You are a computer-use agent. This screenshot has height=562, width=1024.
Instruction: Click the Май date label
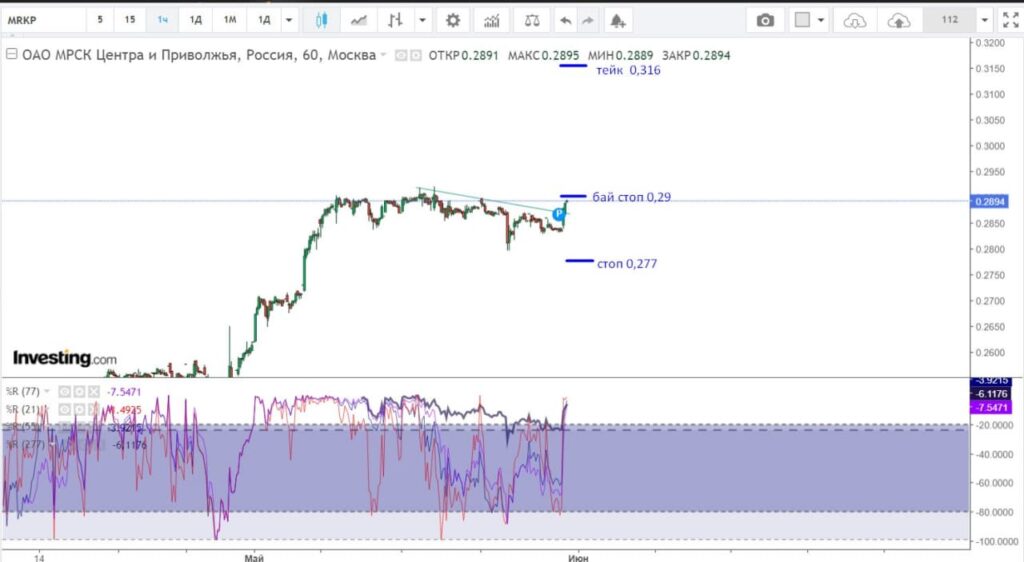pyautogui.click(x=254, y=557)
